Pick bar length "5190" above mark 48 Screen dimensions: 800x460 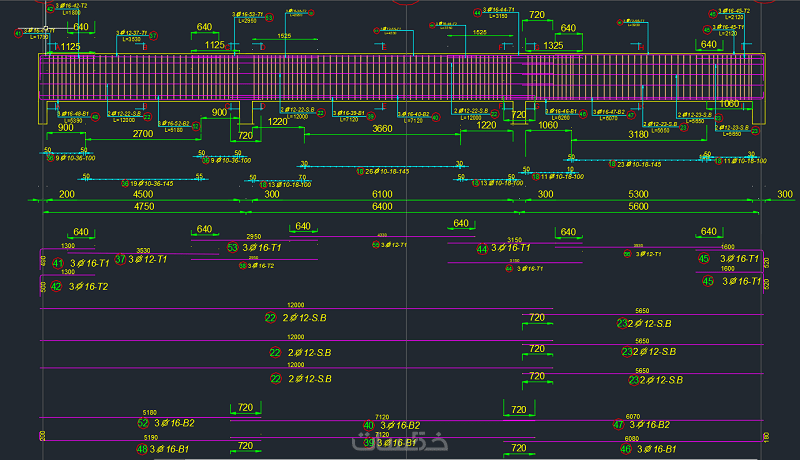click(151, 438)
